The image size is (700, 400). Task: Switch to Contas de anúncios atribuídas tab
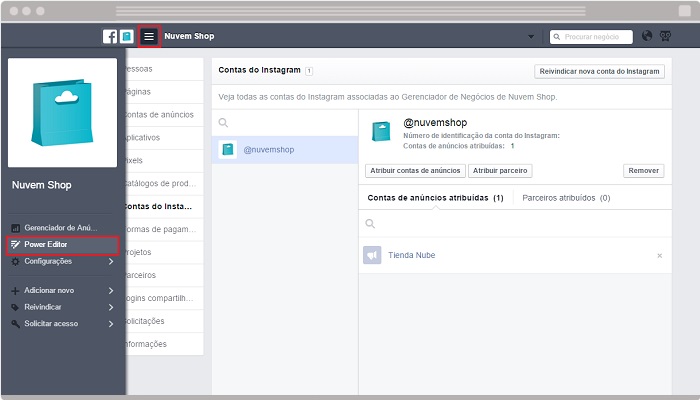(x=435, y=198)
